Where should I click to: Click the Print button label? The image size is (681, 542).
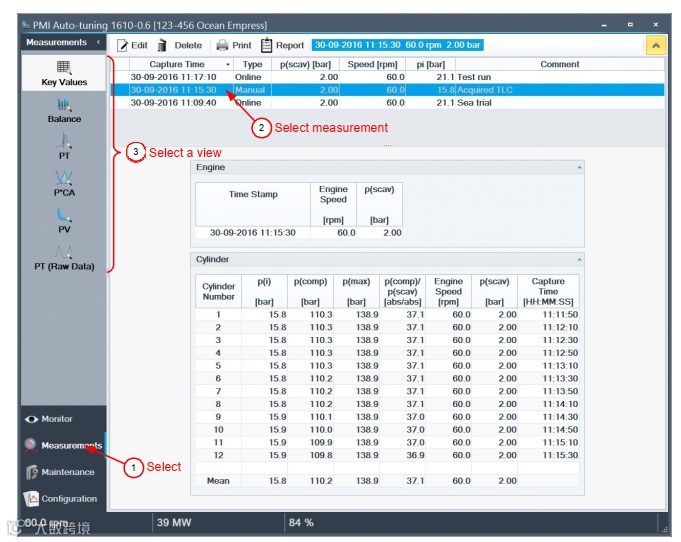pos(241,45)
